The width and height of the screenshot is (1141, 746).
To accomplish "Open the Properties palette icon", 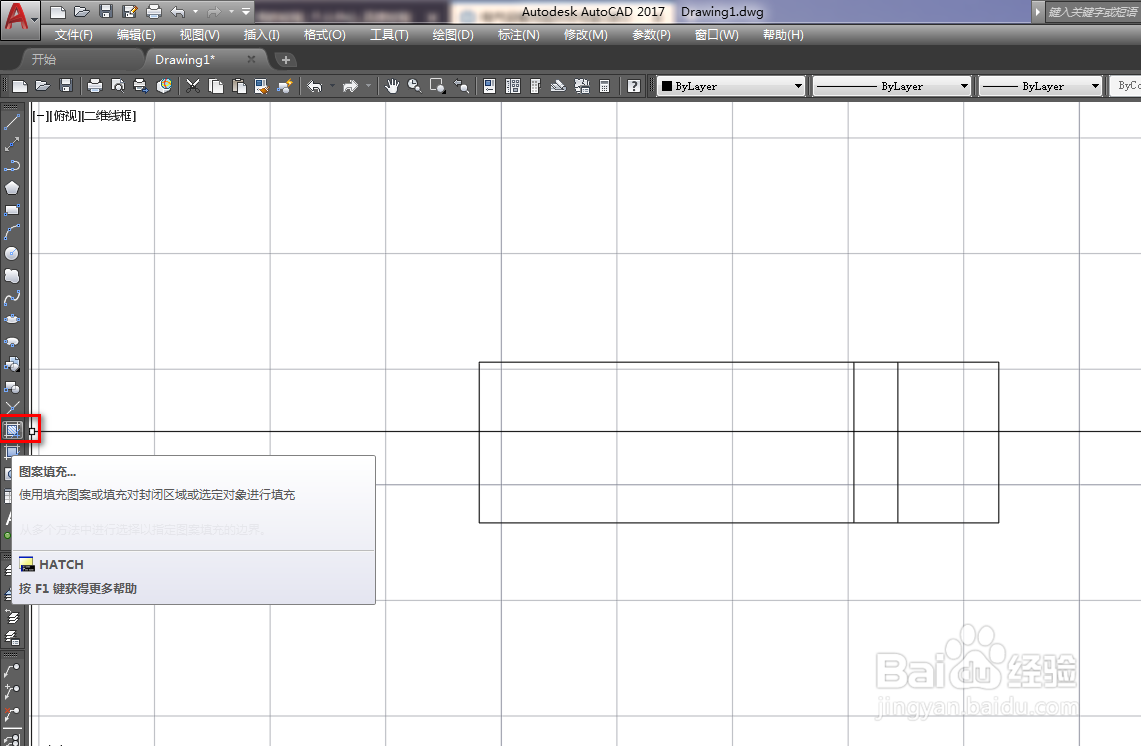I will [x=490, y=86].
